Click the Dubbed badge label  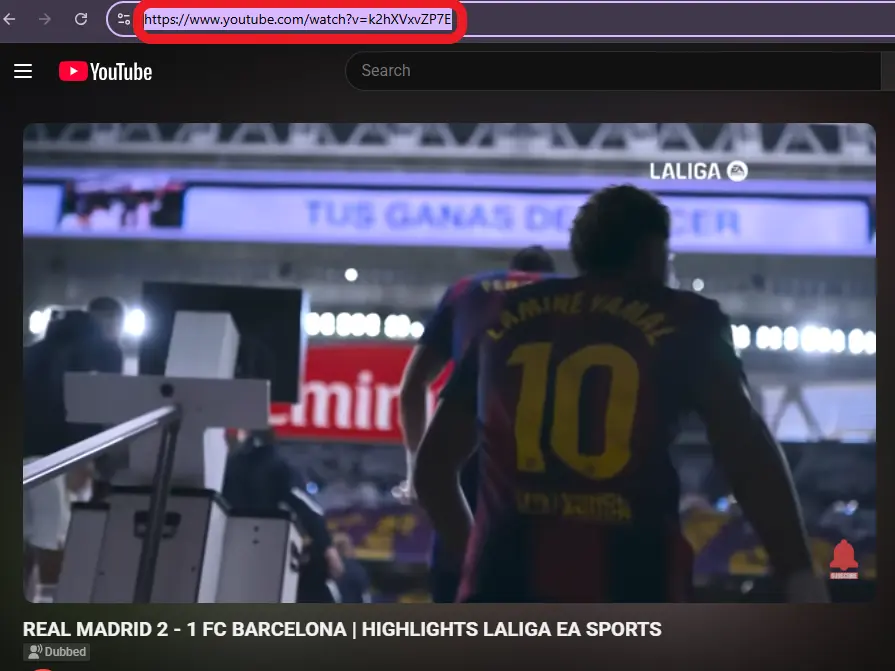(x=65, y=652)
